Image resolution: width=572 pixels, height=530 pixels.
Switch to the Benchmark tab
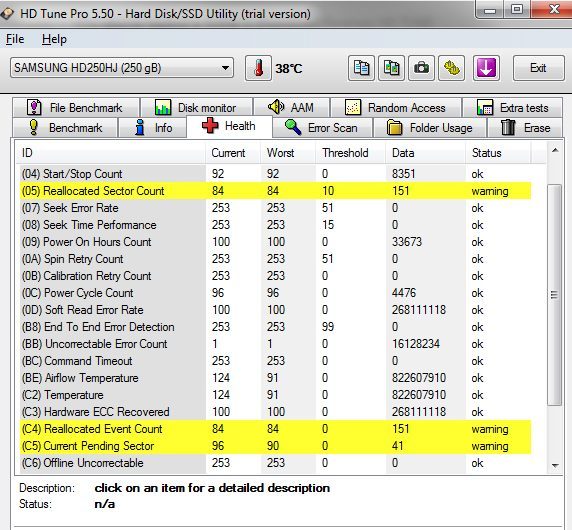65,128
